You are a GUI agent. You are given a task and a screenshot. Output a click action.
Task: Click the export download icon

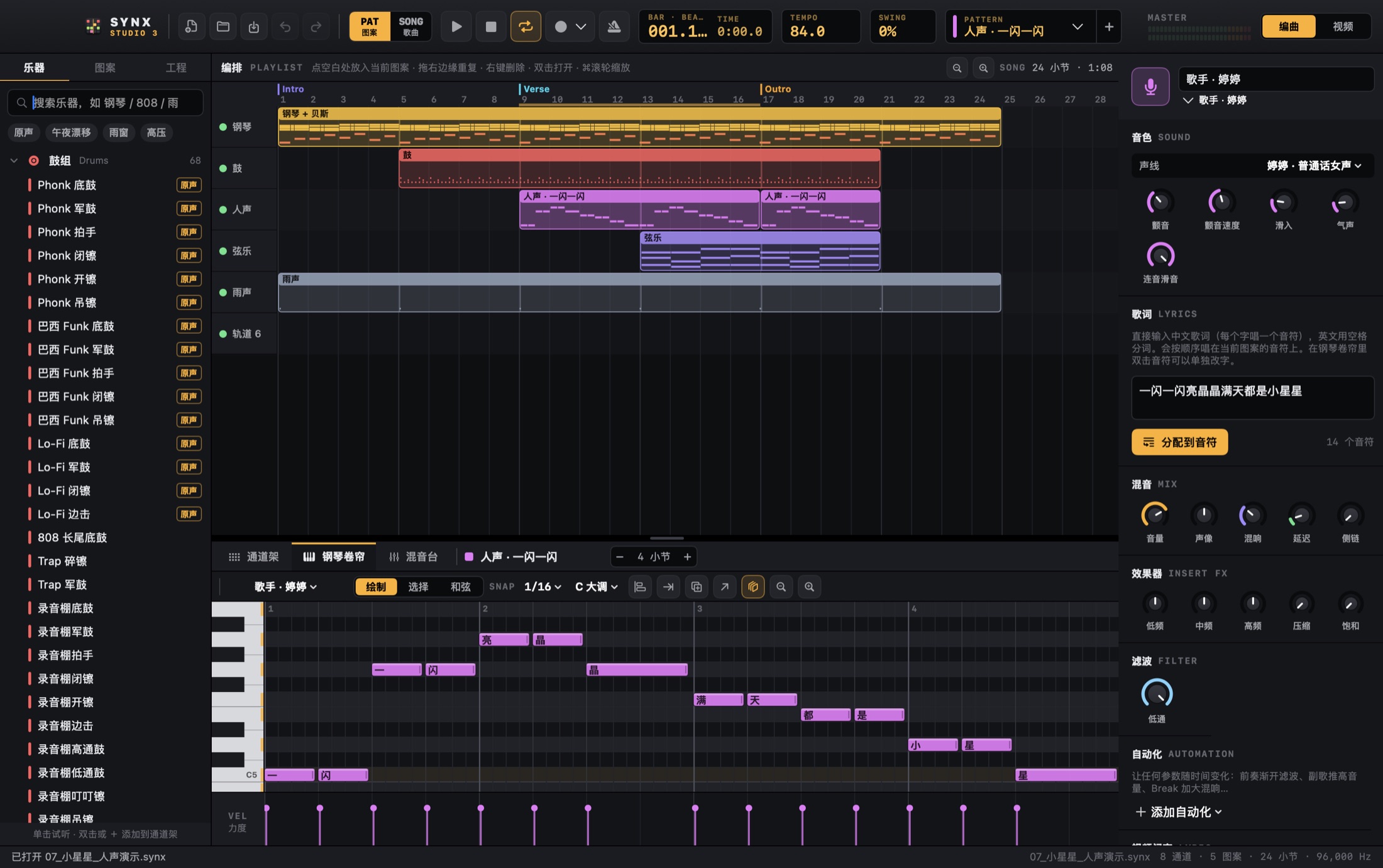pos(253,26)
